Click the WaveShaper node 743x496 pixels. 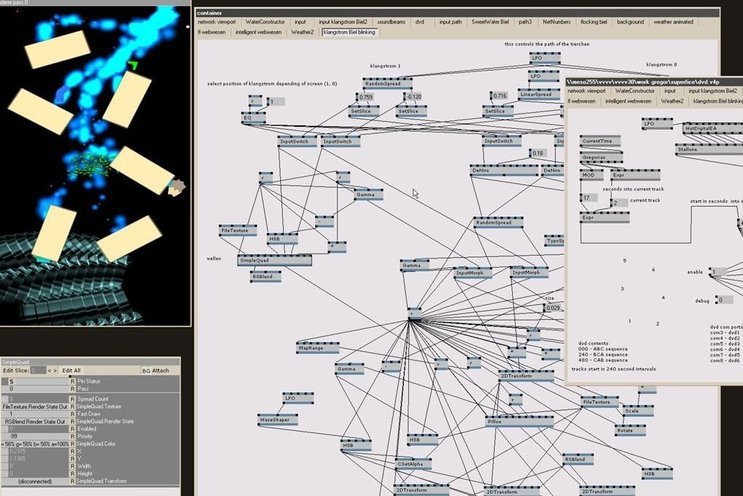tap(275, 421)
